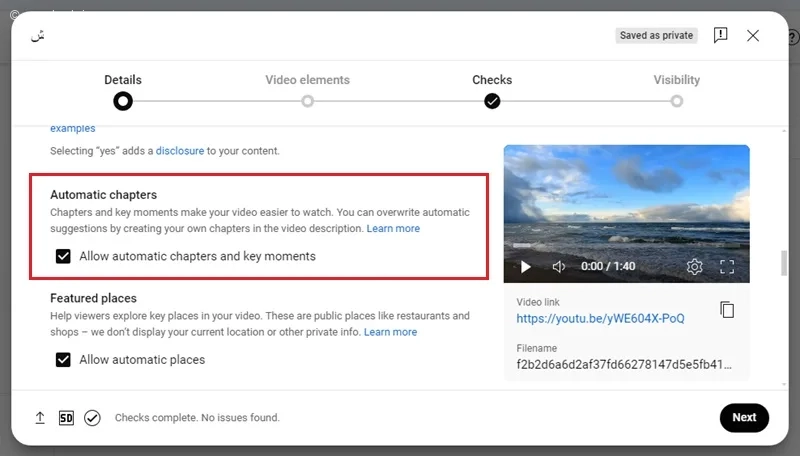This screenshot has height=456, width=800.
Task: Click the 0:00 / 1:40 time display
Action: coord(608,266)
